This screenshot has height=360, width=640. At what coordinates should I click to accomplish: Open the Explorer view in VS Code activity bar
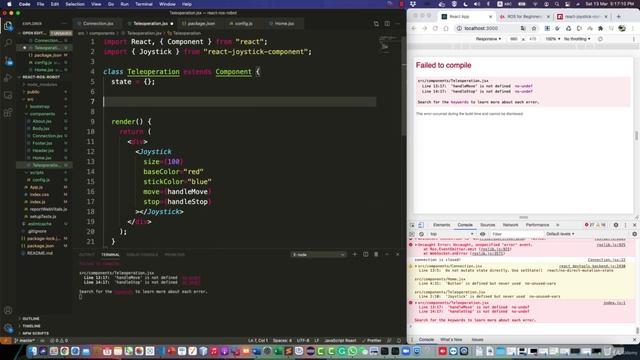pos(8,26)
